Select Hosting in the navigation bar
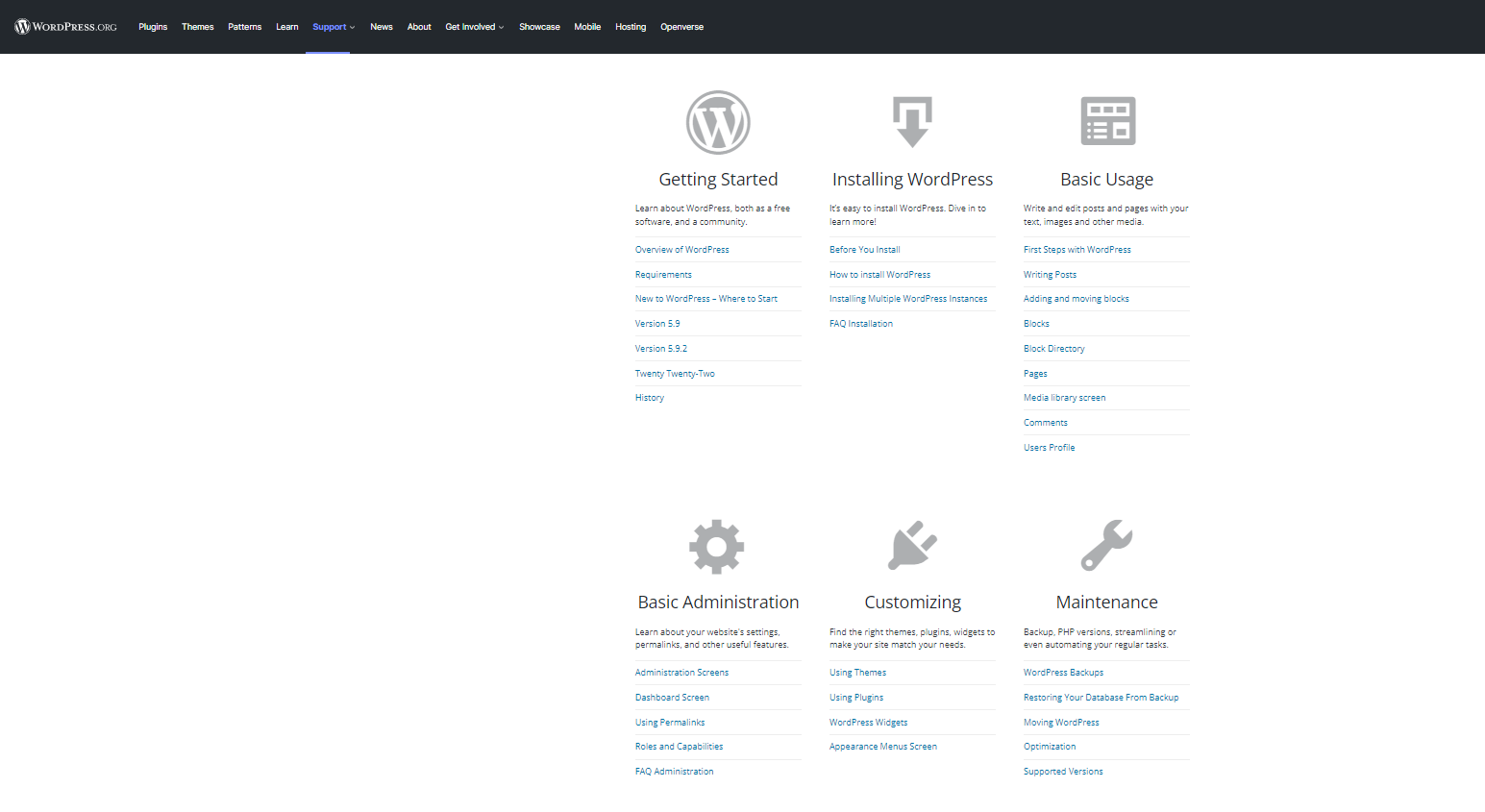The image size is (1485, 812). tap(631, 27)
